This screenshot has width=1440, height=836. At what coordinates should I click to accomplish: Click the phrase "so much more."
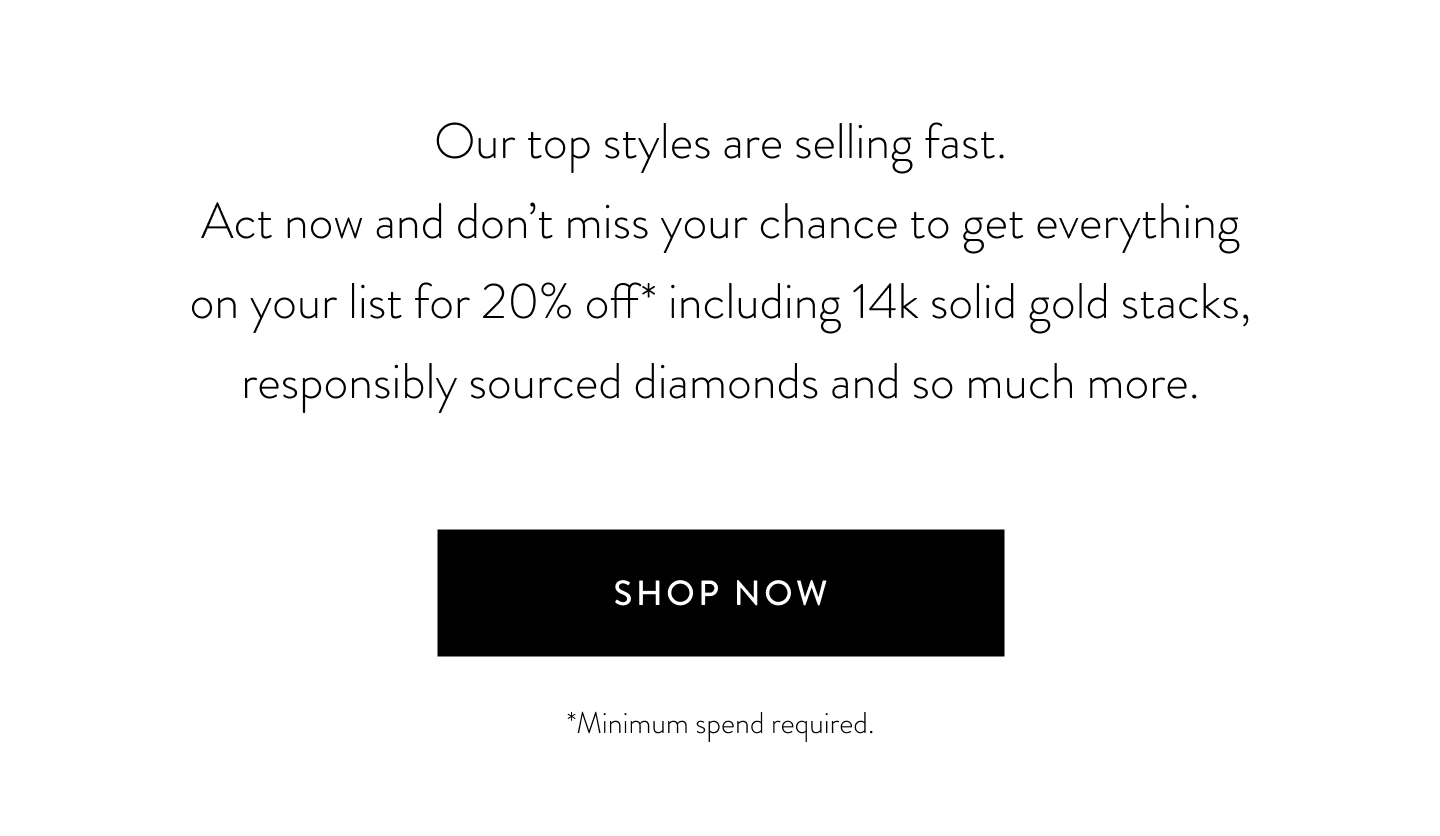[1054, 384]
